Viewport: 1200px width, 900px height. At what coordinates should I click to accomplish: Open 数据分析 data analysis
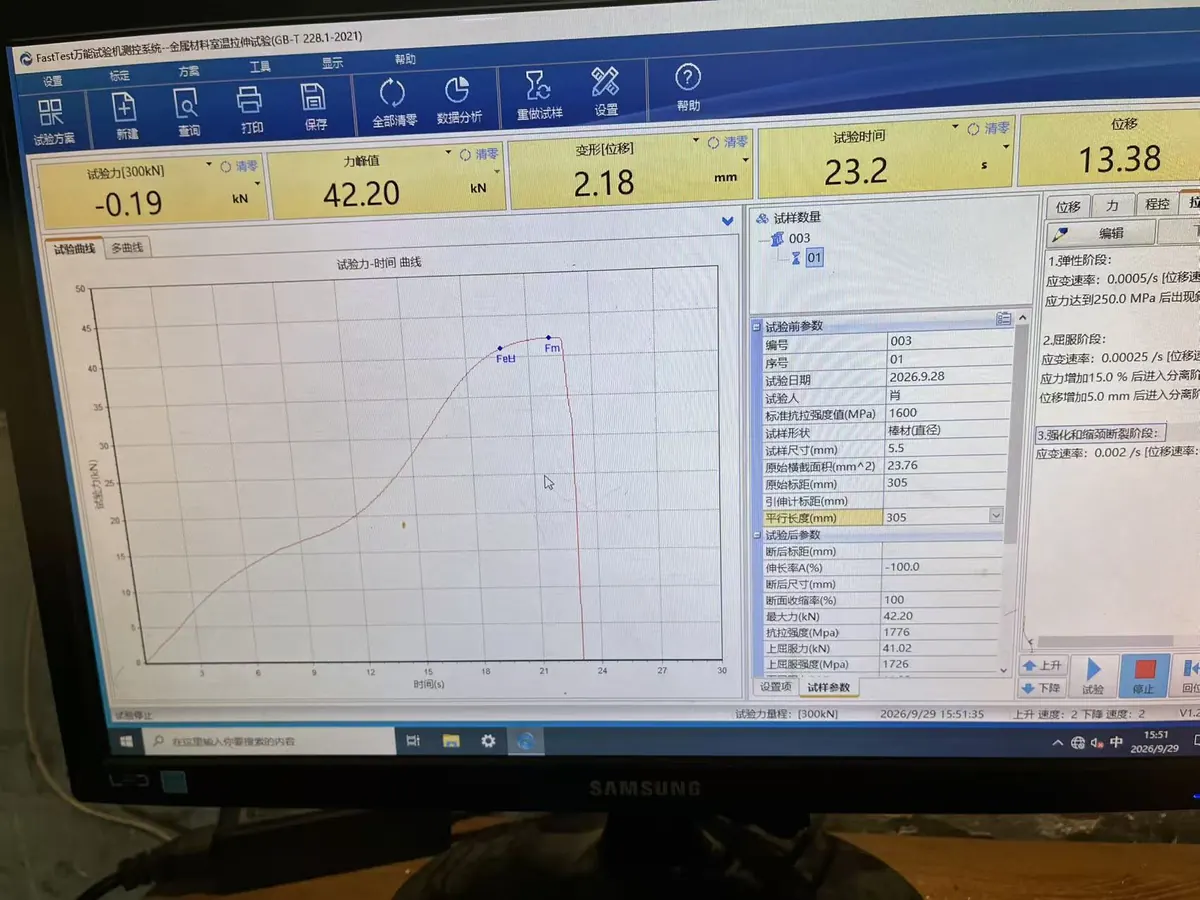click(x=459, y=101)
